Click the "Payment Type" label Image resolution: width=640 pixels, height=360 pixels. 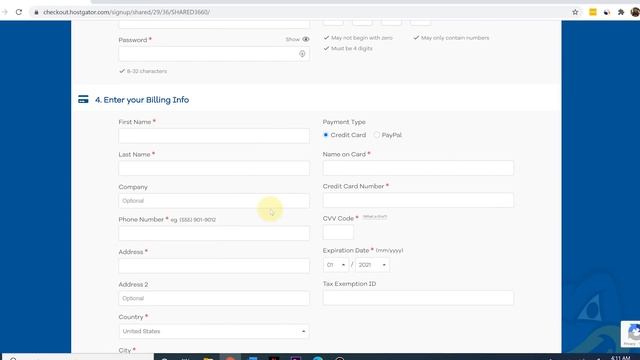(x=344, y=122)
